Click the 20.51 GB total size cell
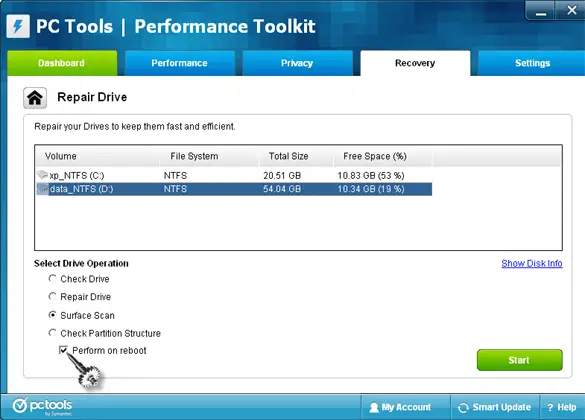 [282, 175]
